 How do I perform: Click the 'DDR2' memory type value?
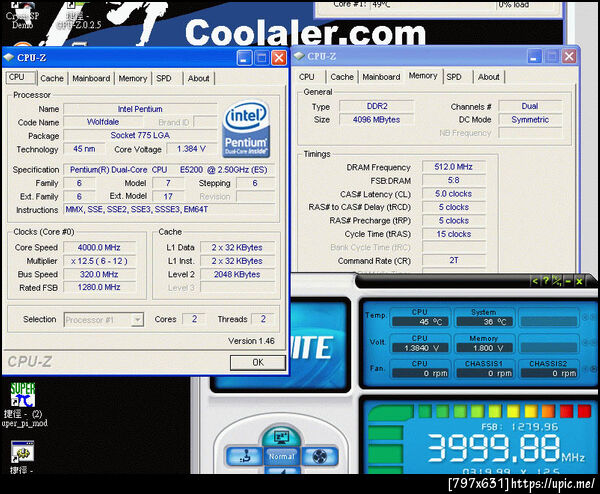pos(377,106)
